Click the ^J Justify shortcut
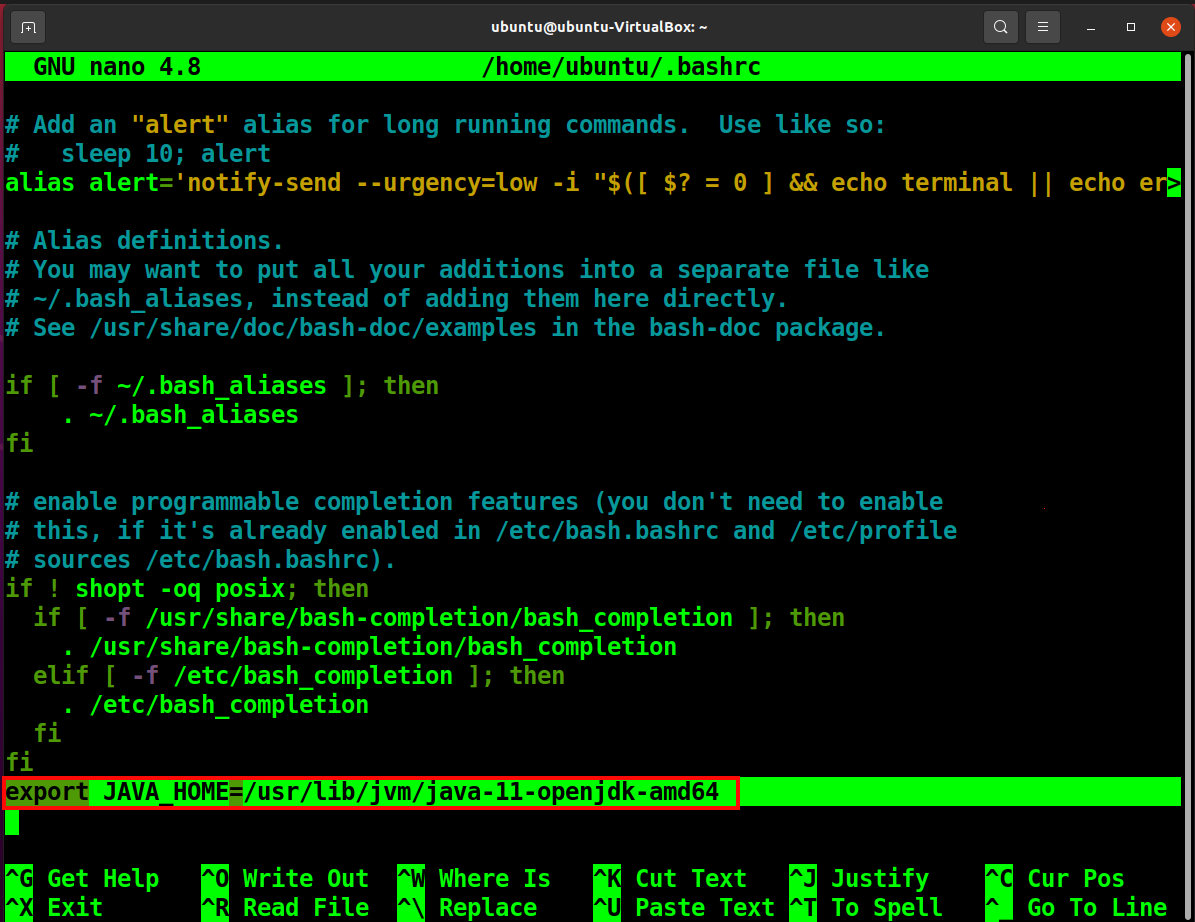 coord(860,879)
